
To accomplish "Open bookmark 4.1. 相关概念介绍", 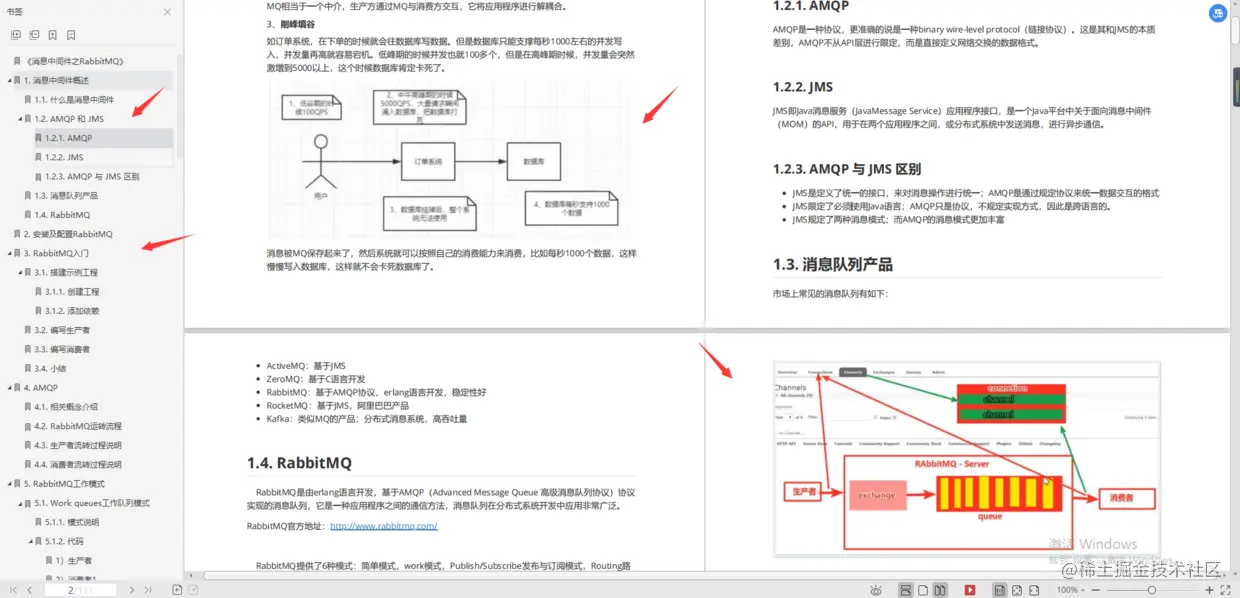I will (66, 407).
